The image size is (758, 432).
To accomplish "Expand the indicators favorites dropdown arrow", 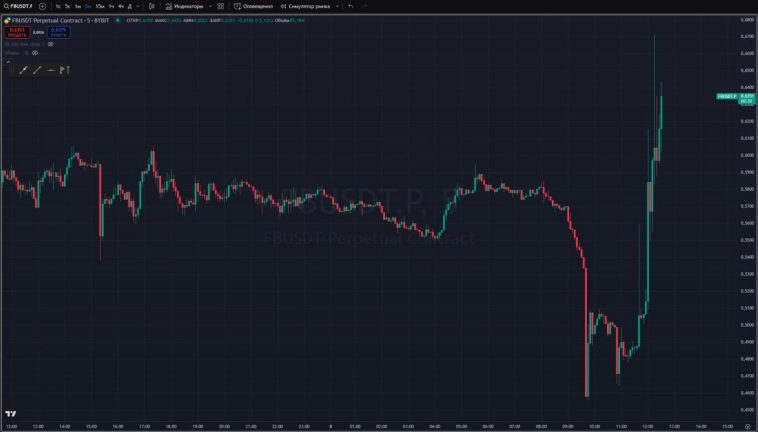I will click(210, 6).
